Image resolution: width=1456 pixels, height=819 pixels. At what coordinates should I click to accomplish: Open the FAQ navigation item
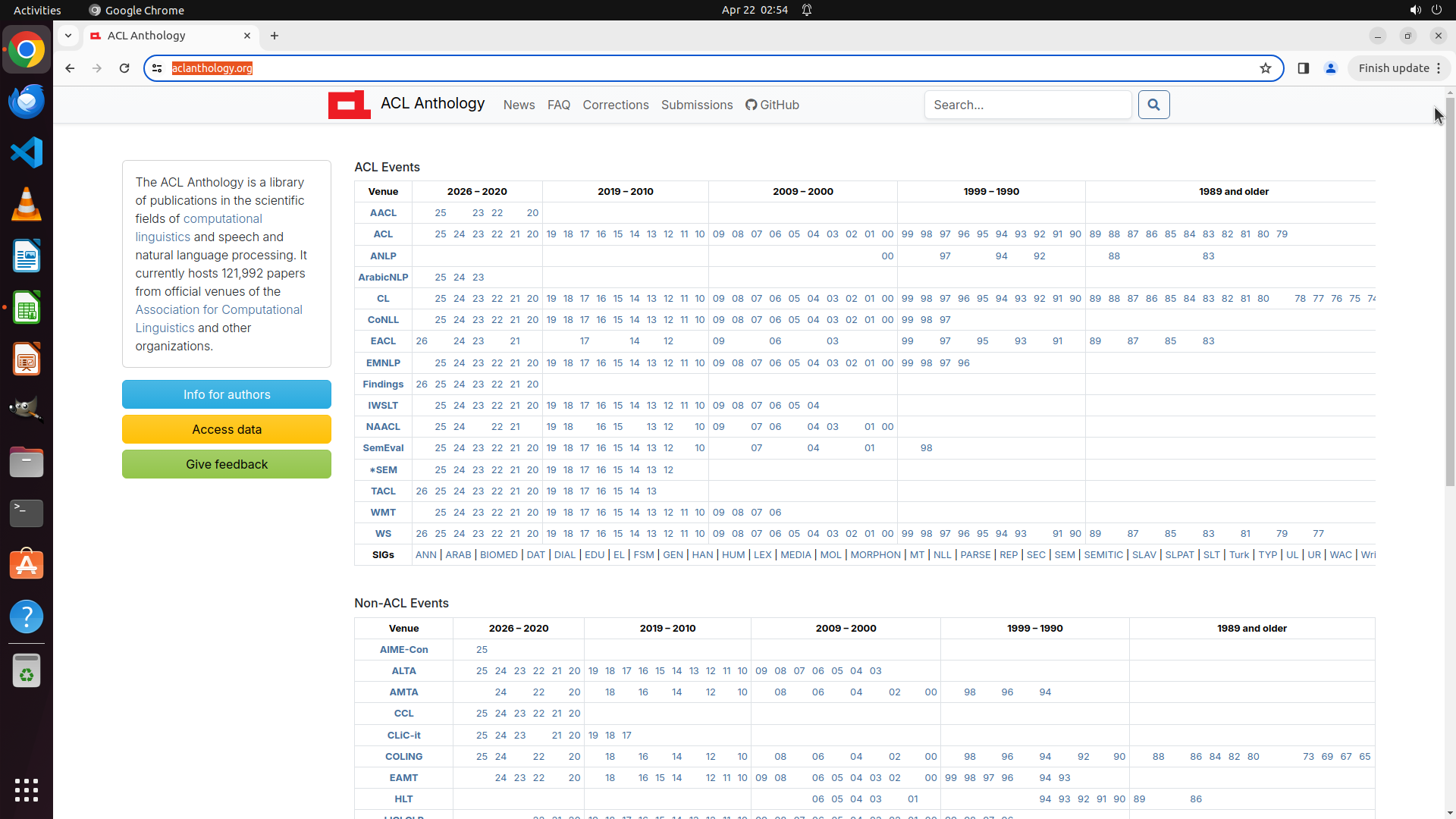pyautogui.click(x=559, y=105)
